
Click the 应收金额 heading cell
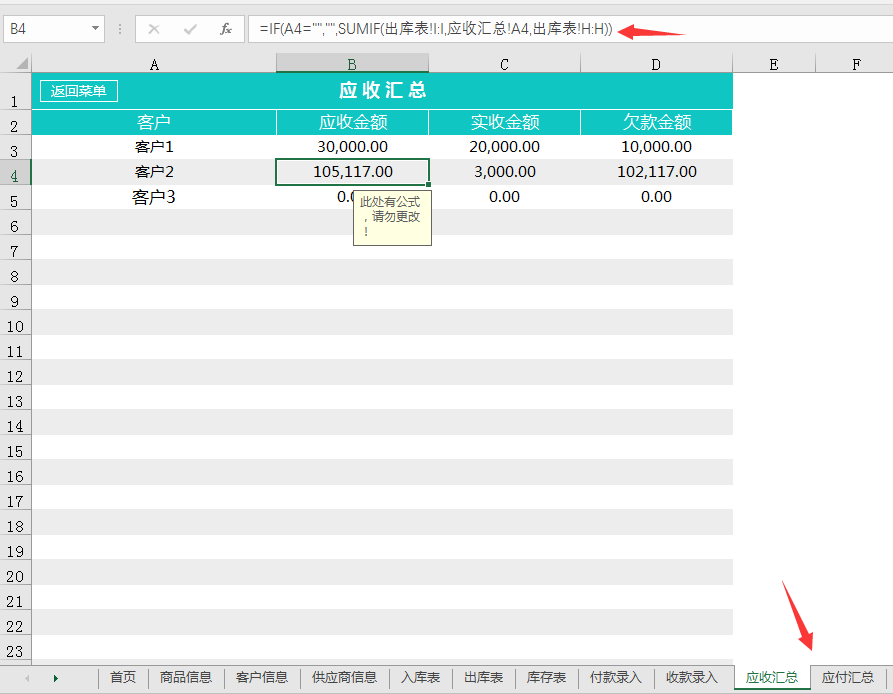[x=353, y=122]
